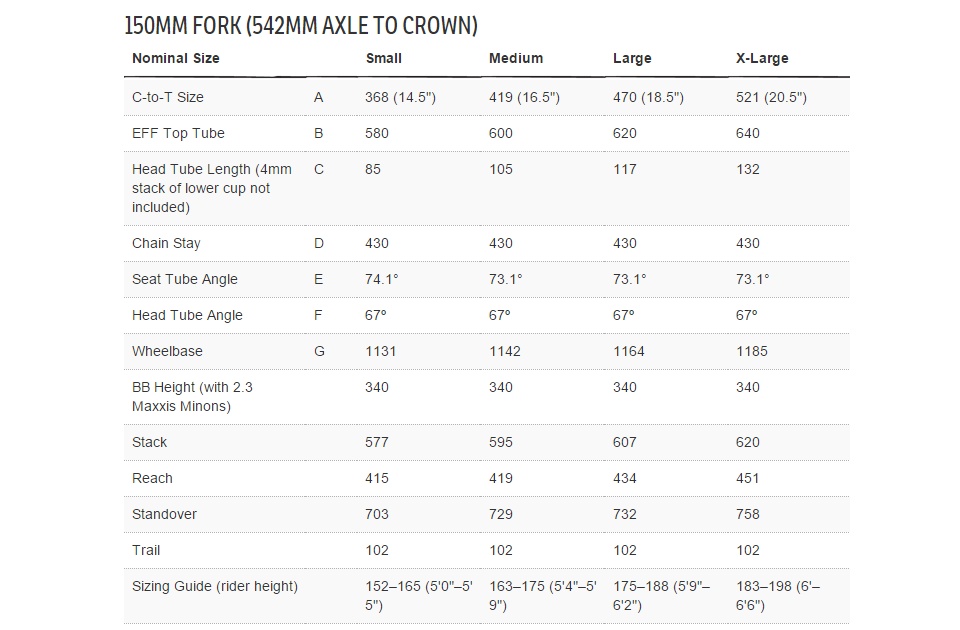960x630 pixels.
Task: Click the EFF Top Tube row label
Action: (x=178, y=133)
